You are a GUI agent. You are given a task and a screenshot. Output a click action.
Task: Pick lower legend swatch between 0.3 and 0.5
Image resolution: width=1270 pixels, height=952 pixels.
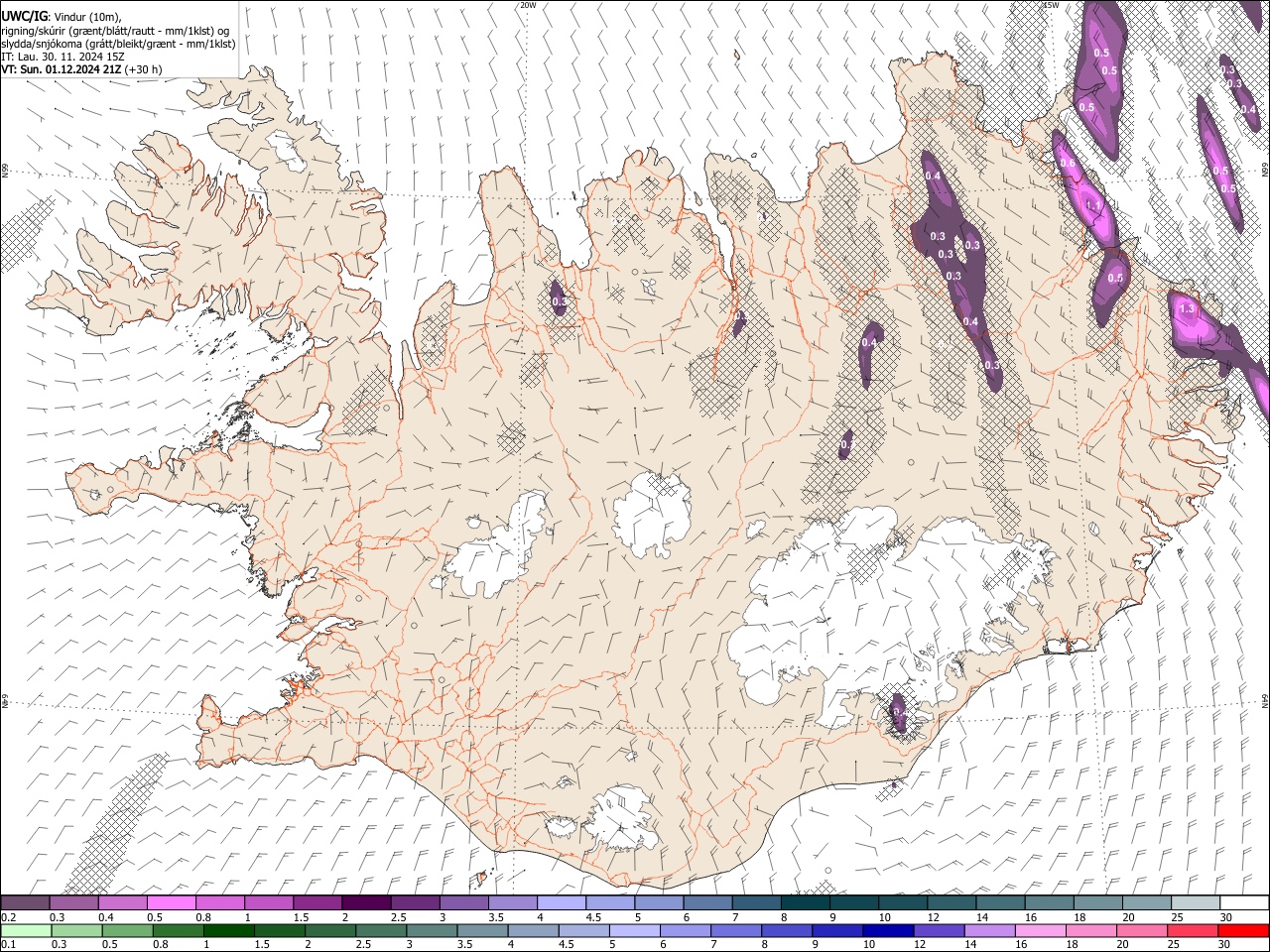coord(76,930)
